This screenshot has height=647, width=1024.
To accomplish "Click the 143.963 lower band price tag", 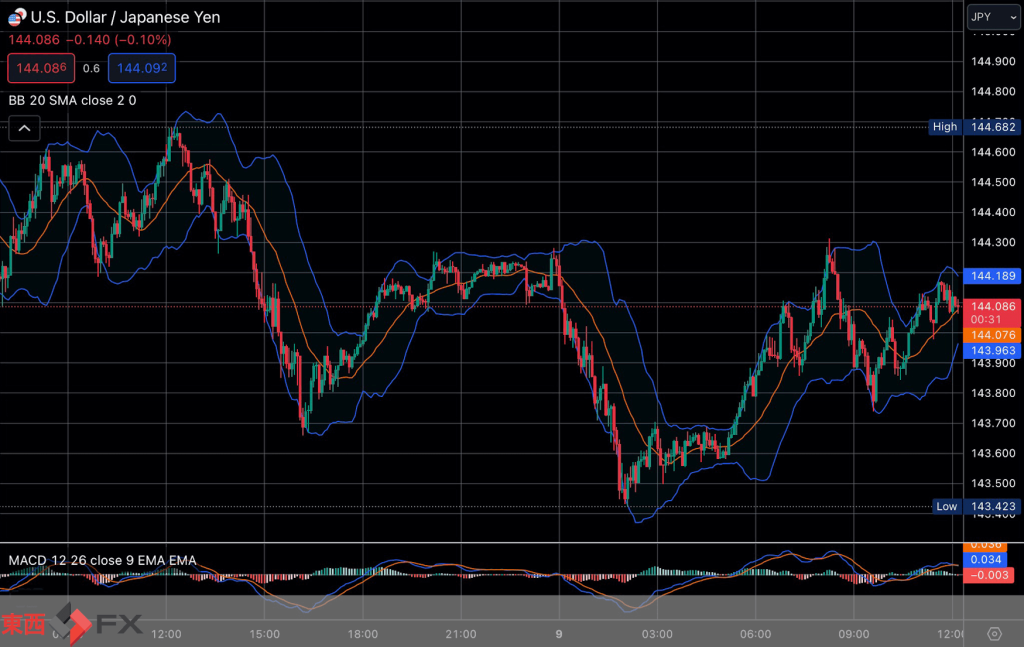I will 993,351.
